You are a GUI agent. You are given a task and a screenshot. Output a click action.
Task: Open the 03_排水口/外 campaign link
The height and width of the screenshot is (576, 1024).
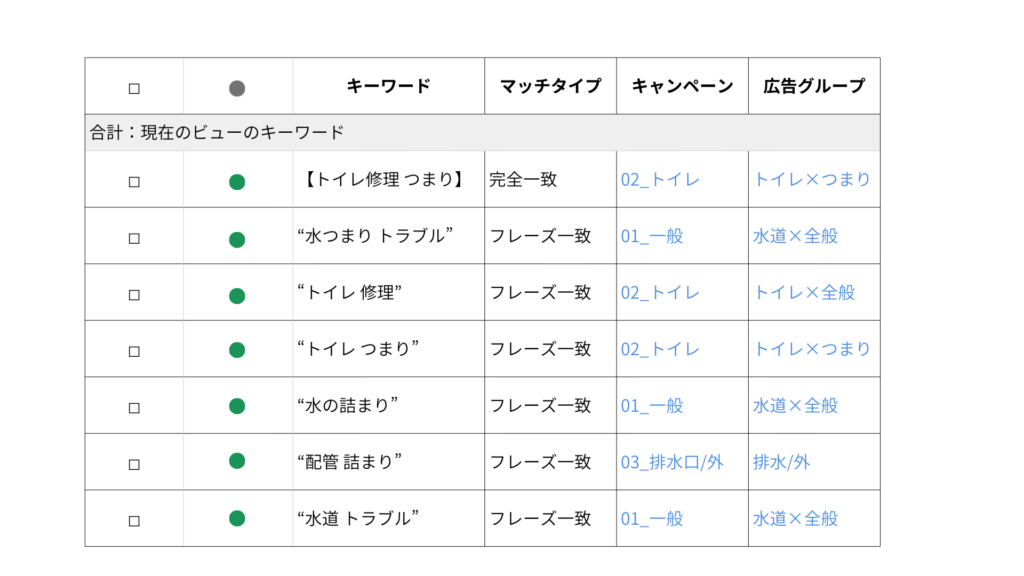tap(672, 462)
